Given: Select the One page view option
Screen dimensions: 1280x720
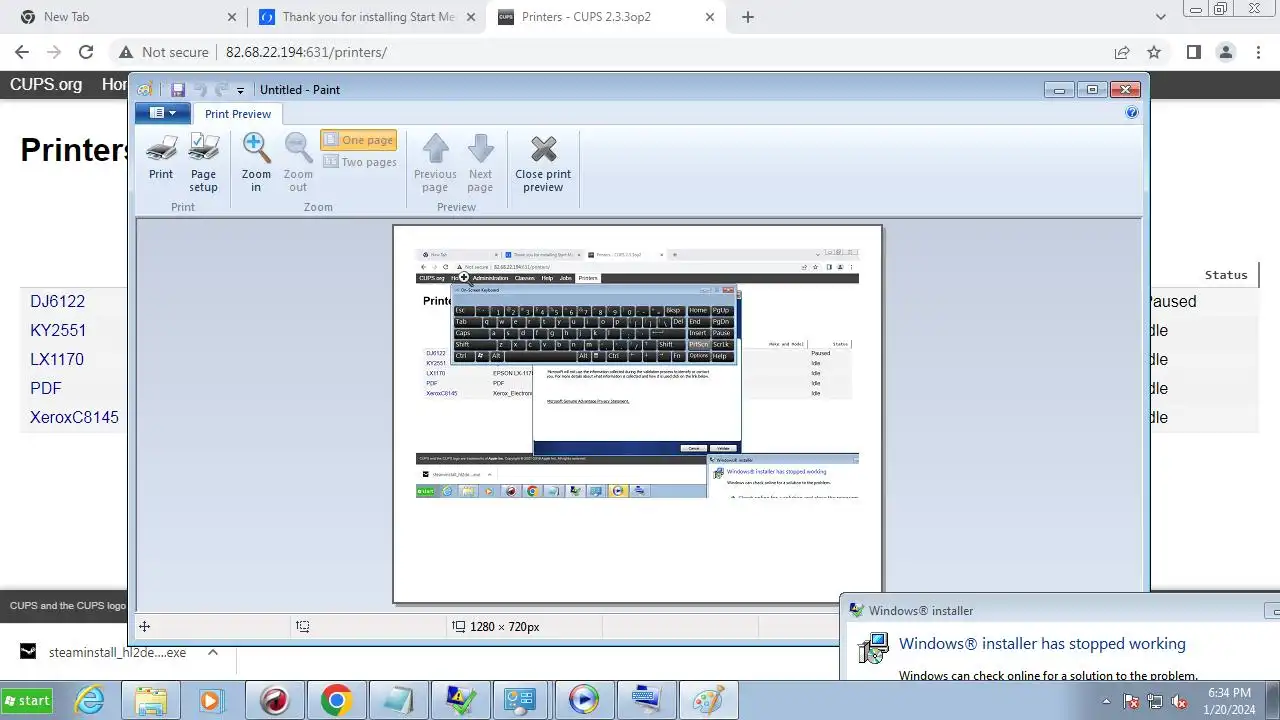Looking at the screenshot, I should click(x=359, y=140).
